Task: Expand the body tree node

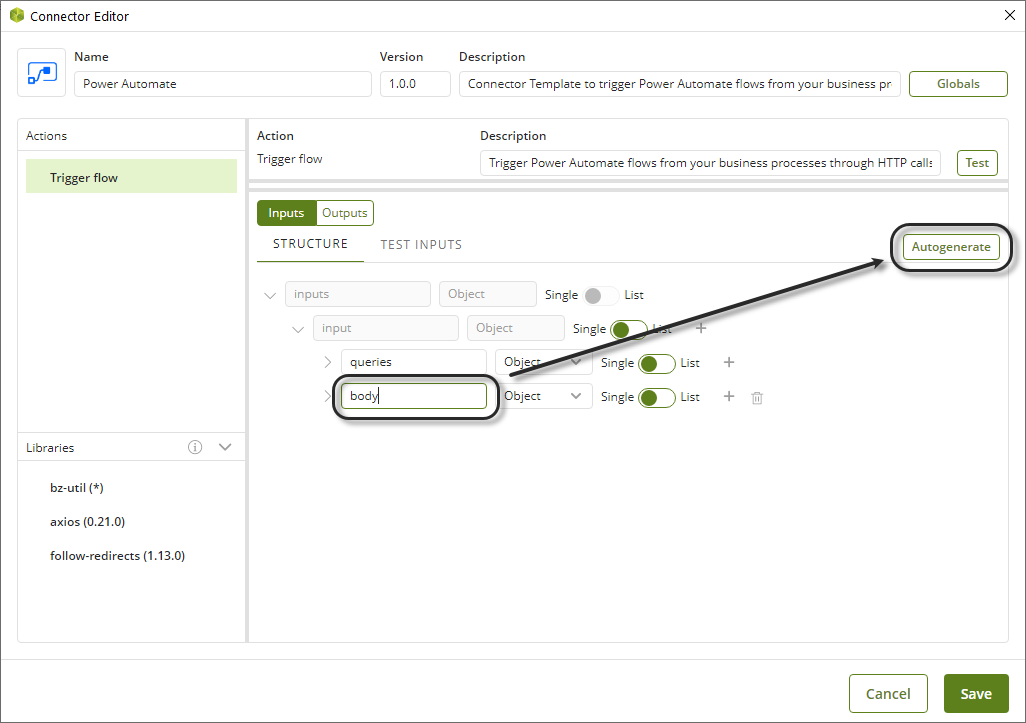Action: (328, 396)
